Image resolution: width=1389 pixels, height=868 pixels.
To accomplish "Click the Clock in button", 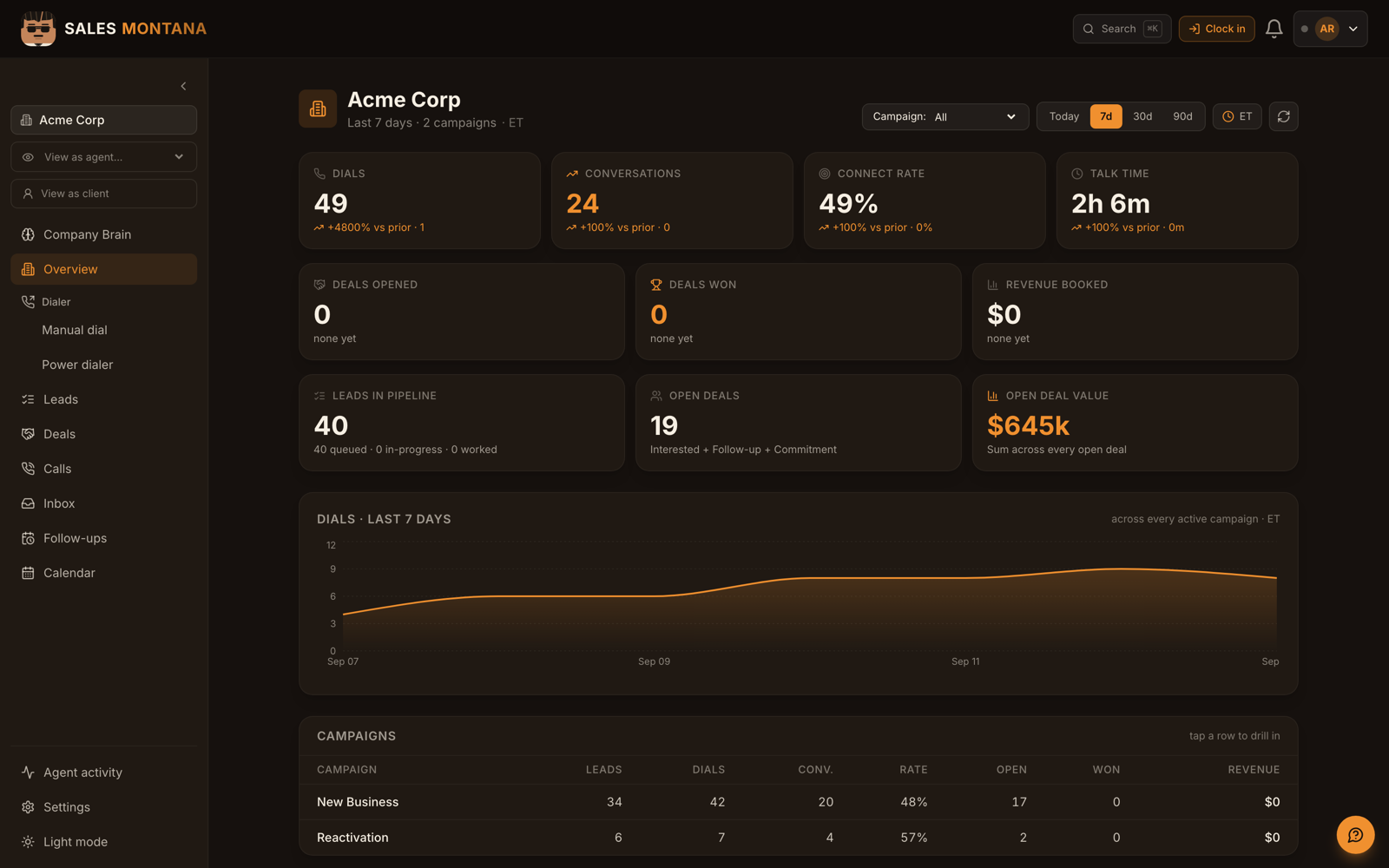I will [1216, 29].
